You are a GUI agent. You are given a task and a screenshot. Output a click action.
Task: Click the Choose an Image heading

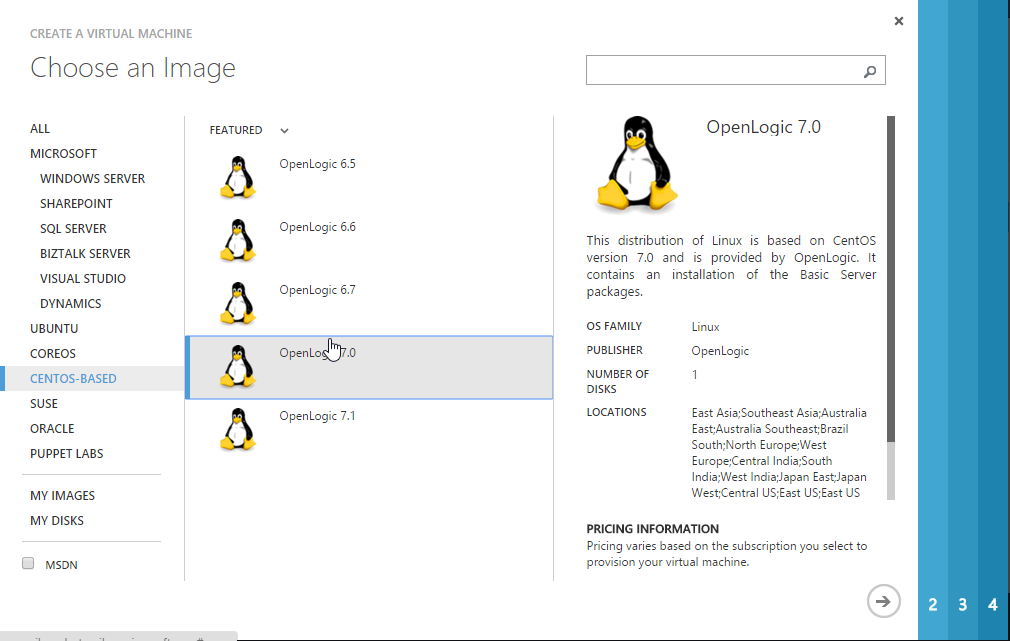(133, 68)
